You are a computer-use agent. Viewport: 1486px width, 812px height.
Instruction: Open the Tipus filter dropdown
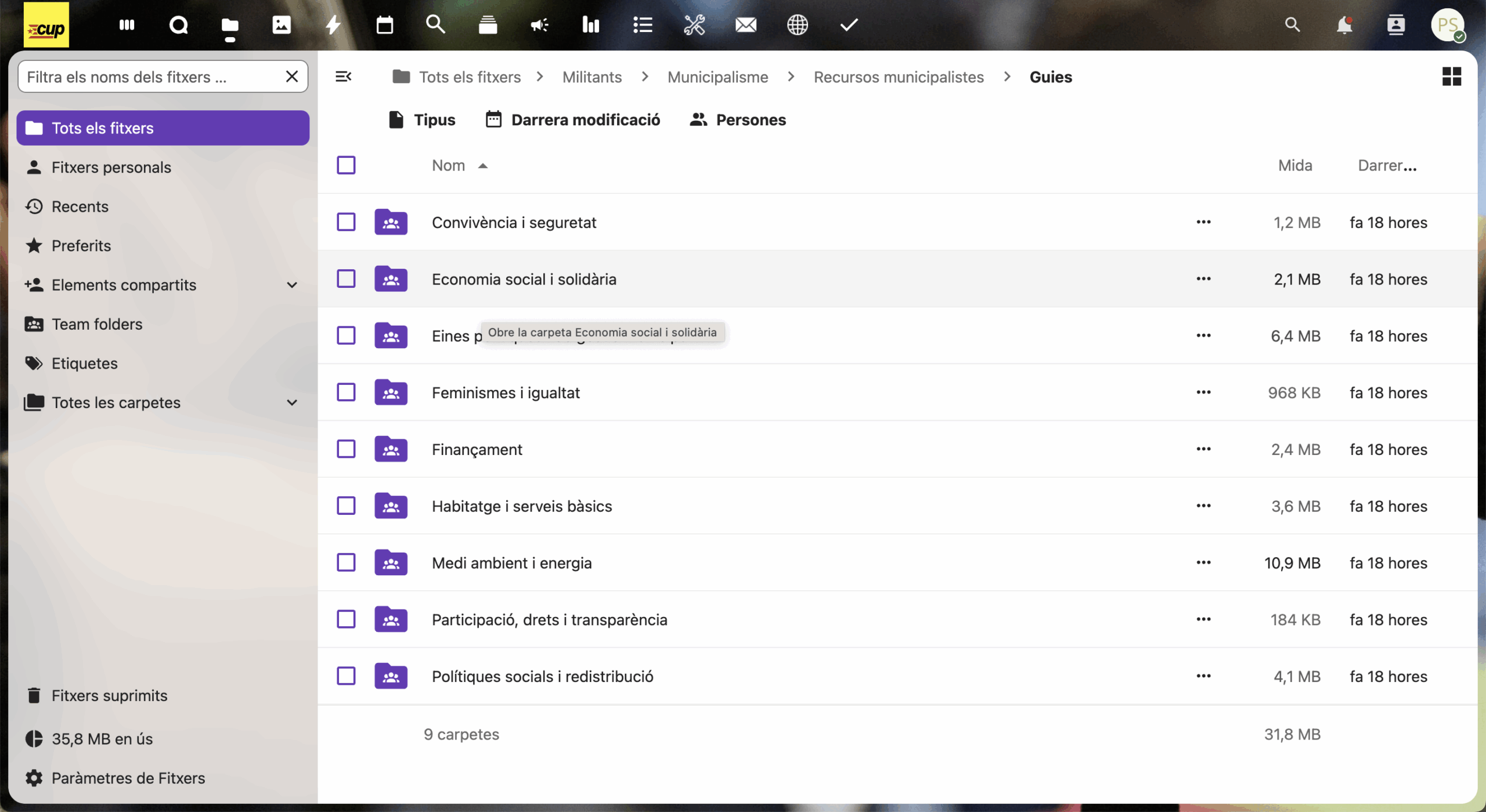422,120
